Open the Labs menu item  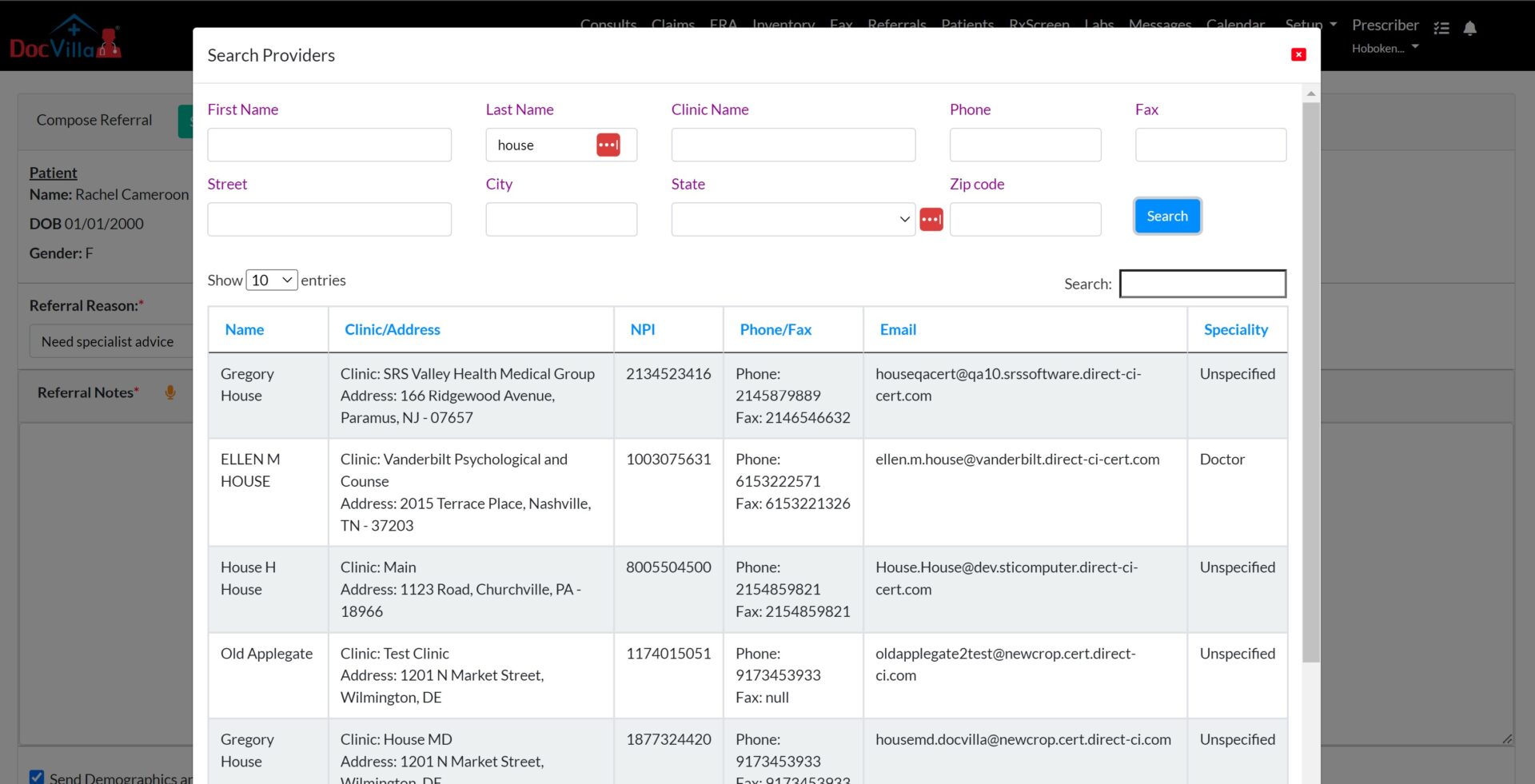pyautogui.click(x=1098, y=25)
